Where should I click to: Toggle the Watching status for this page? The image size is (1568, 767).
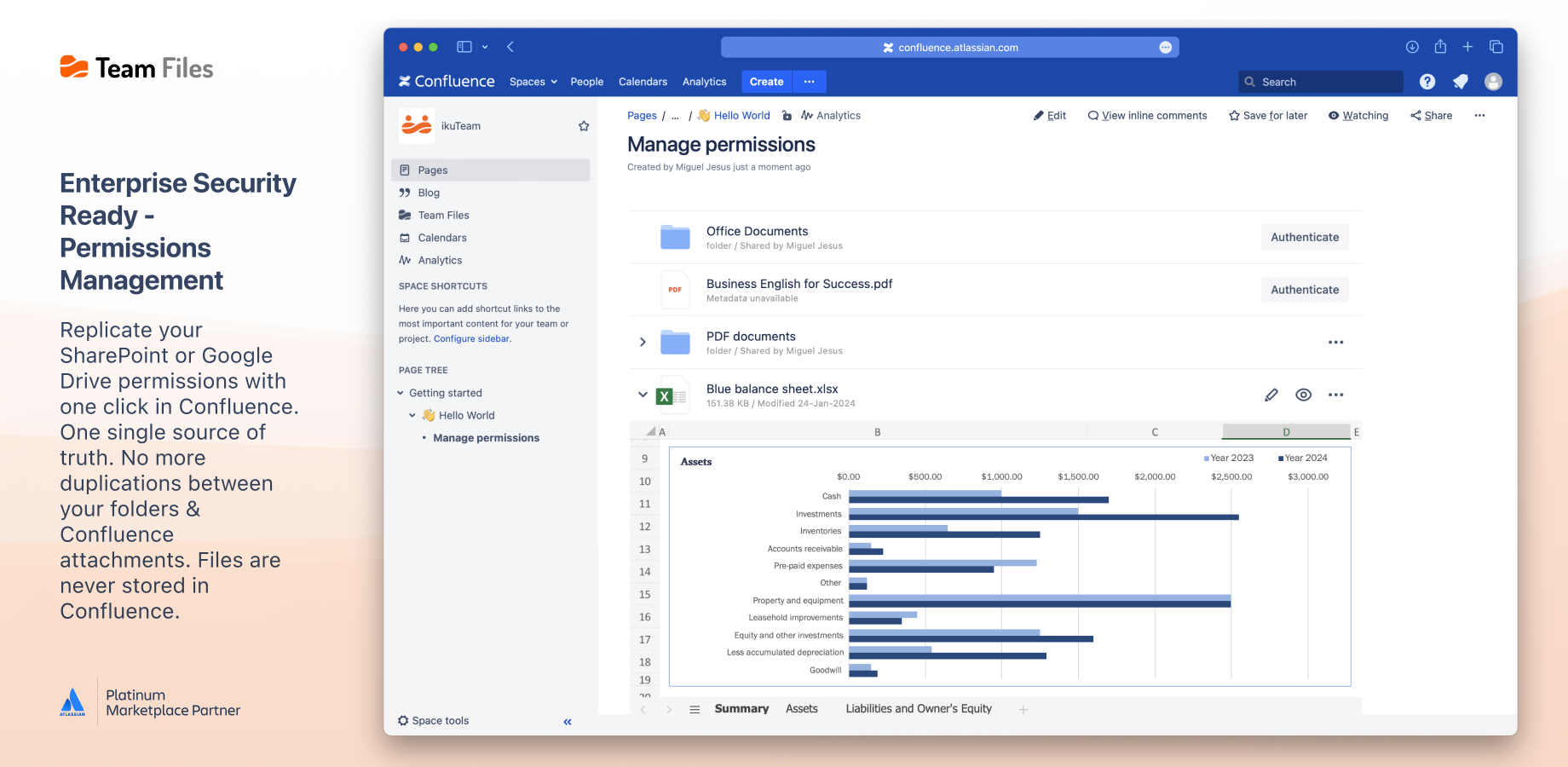click(1358, 116)
